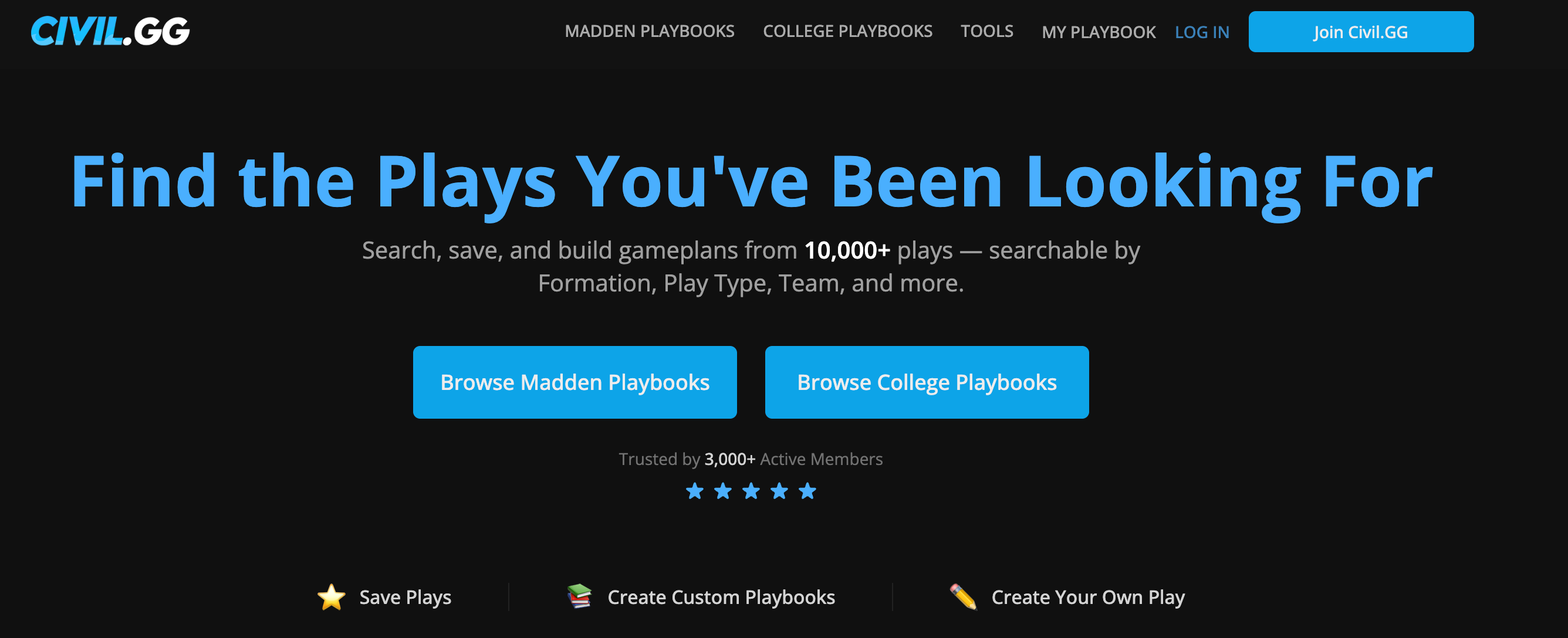Select Create Your Own Play text
This screenshot has width=1568, height=638.
point(1088,598)
